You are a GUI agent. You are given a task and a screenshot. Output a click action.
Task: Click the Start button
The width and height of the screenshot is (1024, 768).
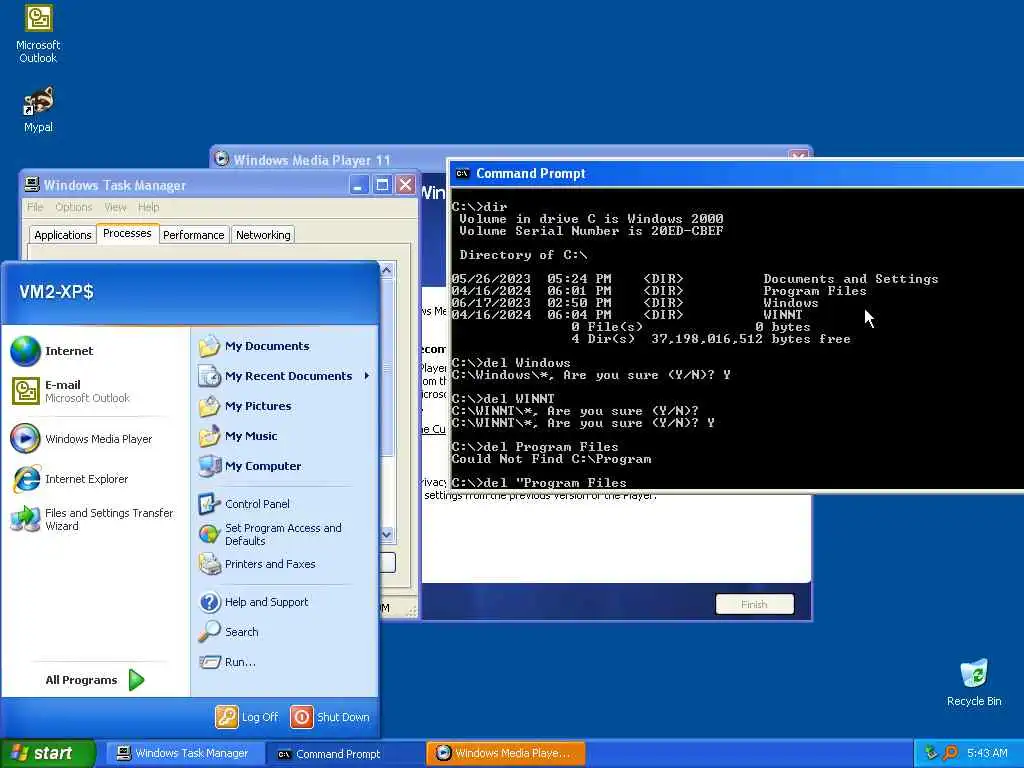point(47,753)
